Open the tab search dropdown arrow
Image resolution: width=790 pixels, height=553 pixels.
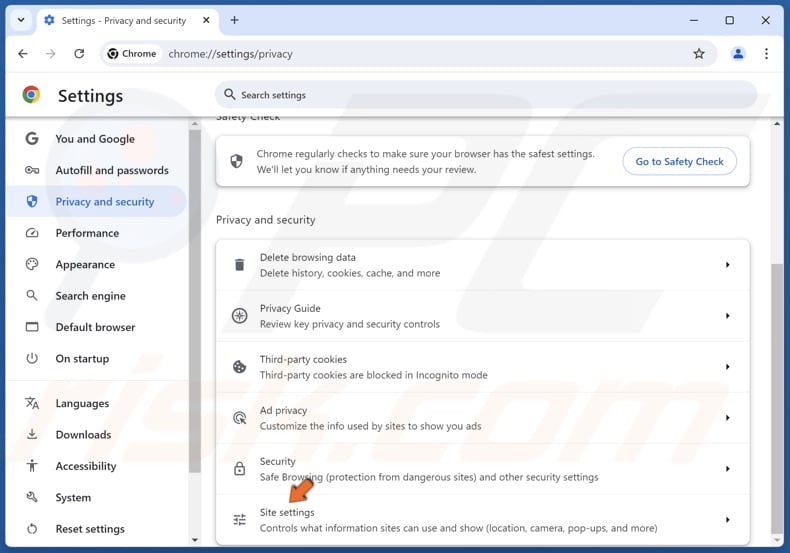(21, 20)
